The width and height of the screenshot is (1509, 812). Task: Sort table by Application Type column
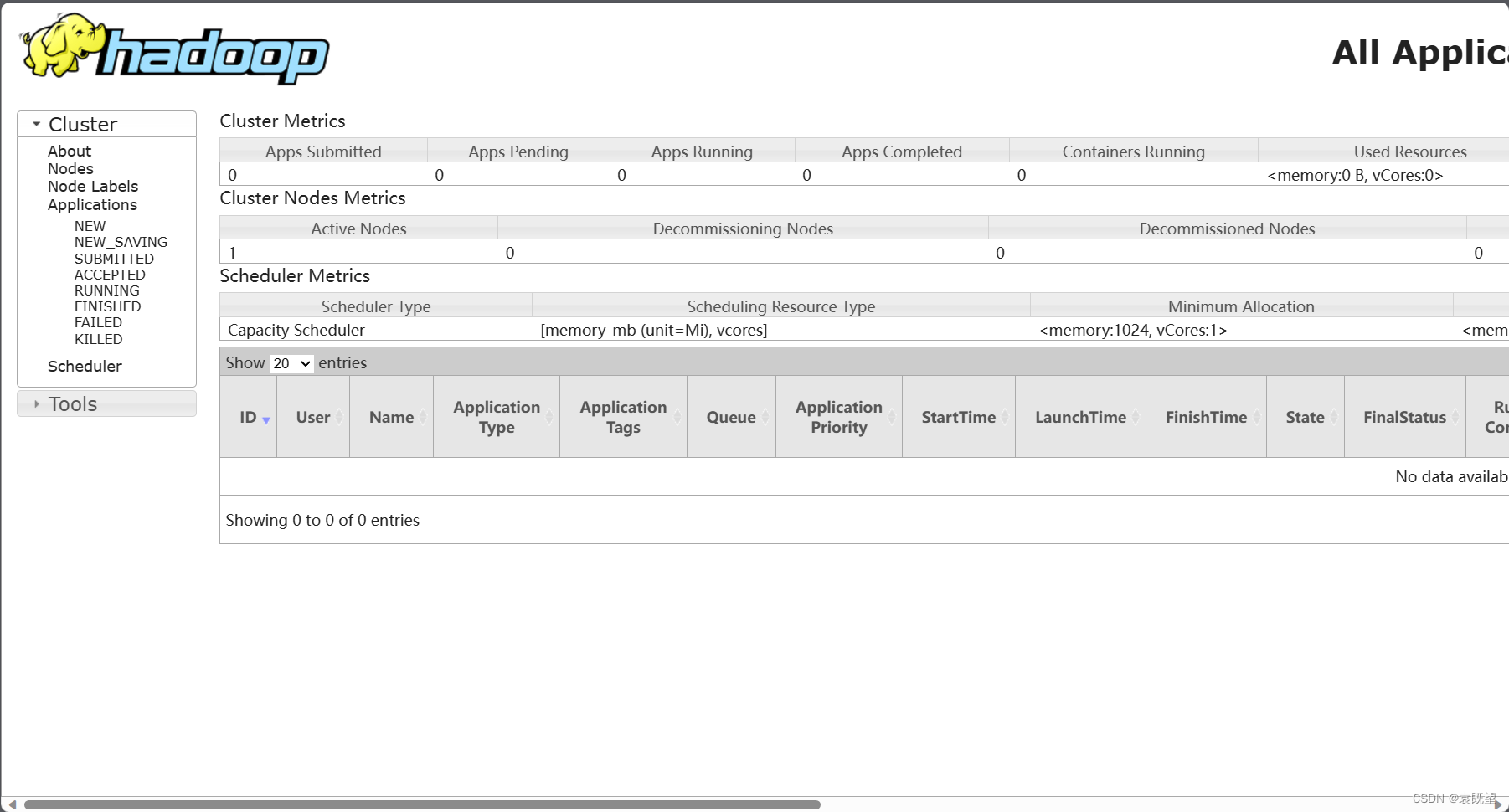(x=497, y=417)
